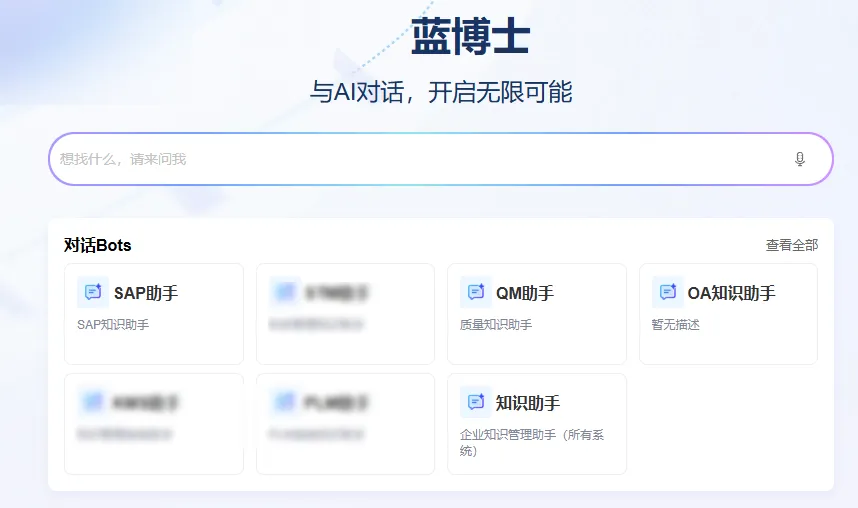Viewport: 858px width, 508px height.
Task: Click the blurred bot icon below SAP助手 card
Action: [x=93, y=403]
